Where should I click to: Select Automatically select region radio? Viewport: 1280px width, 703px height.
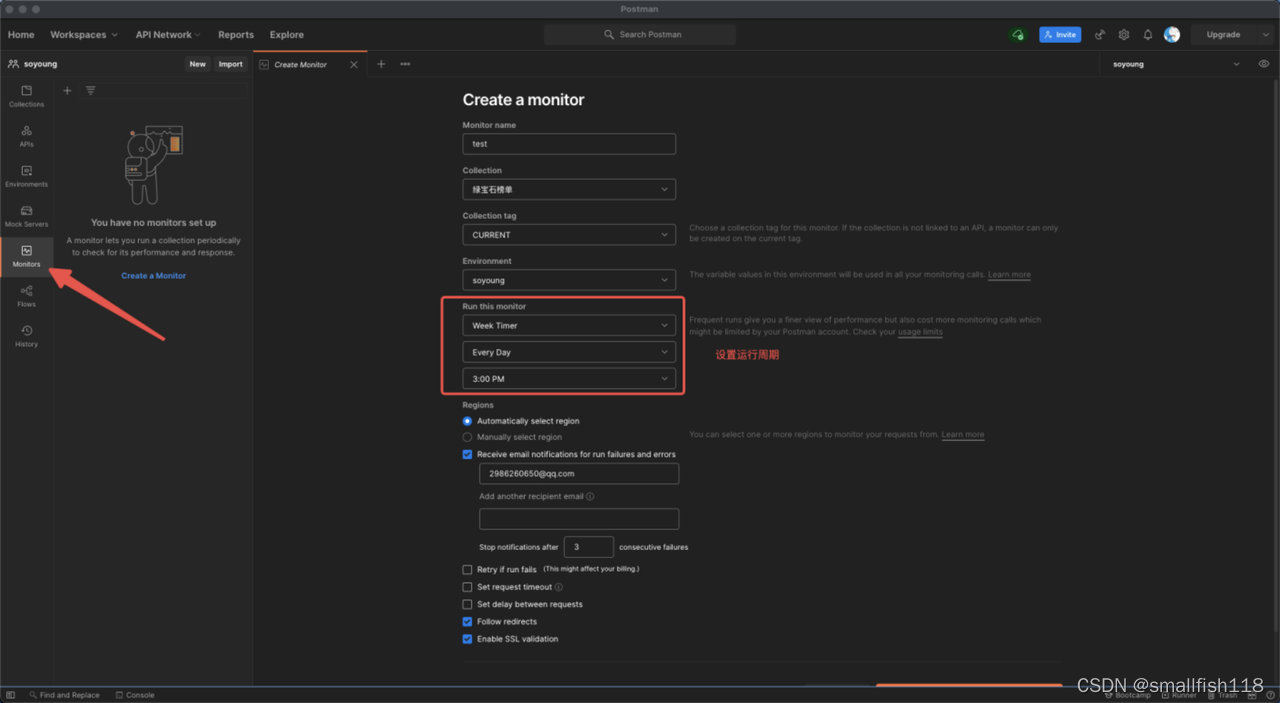pyautogui.click(x=467, y=421)
